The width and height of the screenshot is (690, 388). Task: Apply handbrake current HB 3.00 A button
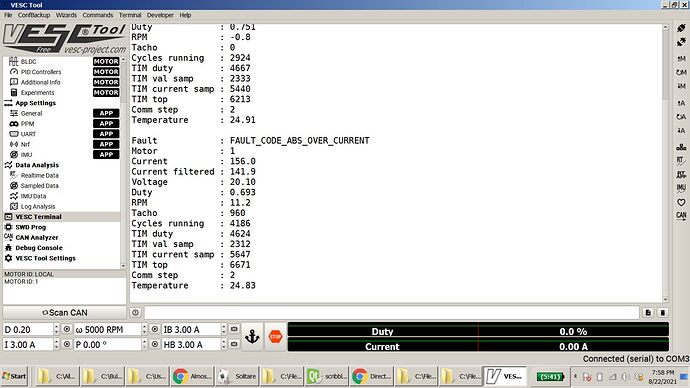click(x=234, y=344)
